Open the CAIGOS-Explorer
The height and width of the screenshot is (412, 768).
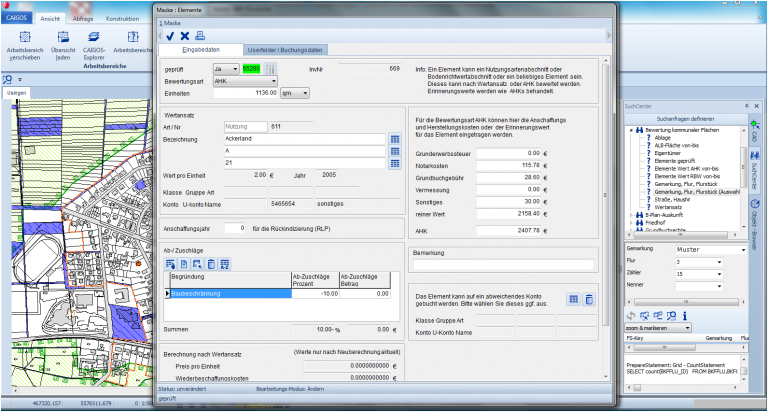[x=94, y=46]
